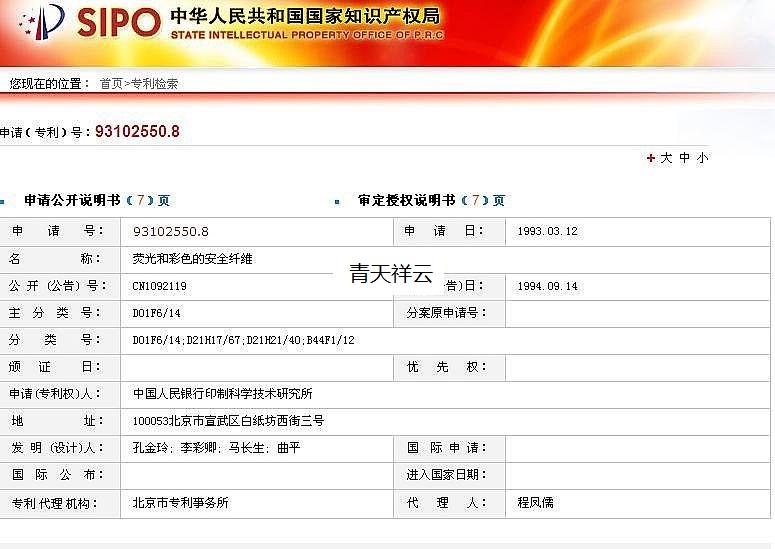Click the 申请(专利权)人 field label
Viewport: 775px width, 549px height.
(55, 394)
